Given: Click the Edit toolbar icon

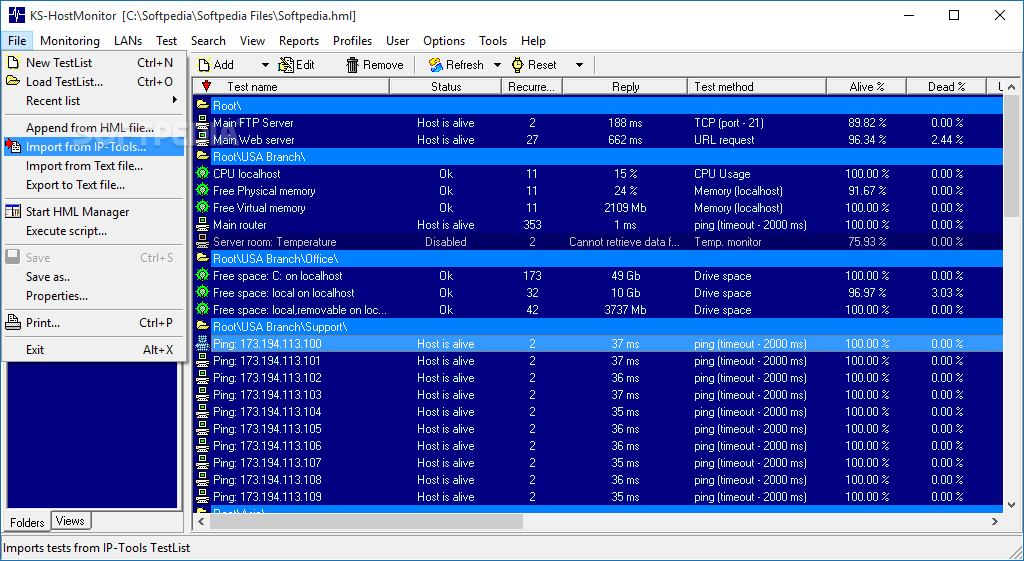Looking at the screenshot, I should coord(285,65).
